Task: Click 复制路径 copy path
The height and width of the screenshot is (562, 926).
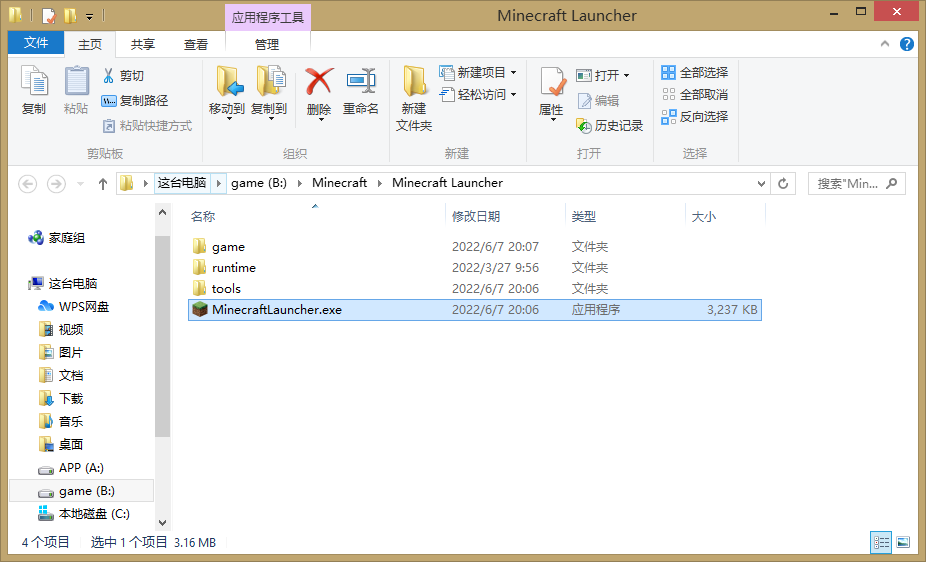Action: coord(135,101)
